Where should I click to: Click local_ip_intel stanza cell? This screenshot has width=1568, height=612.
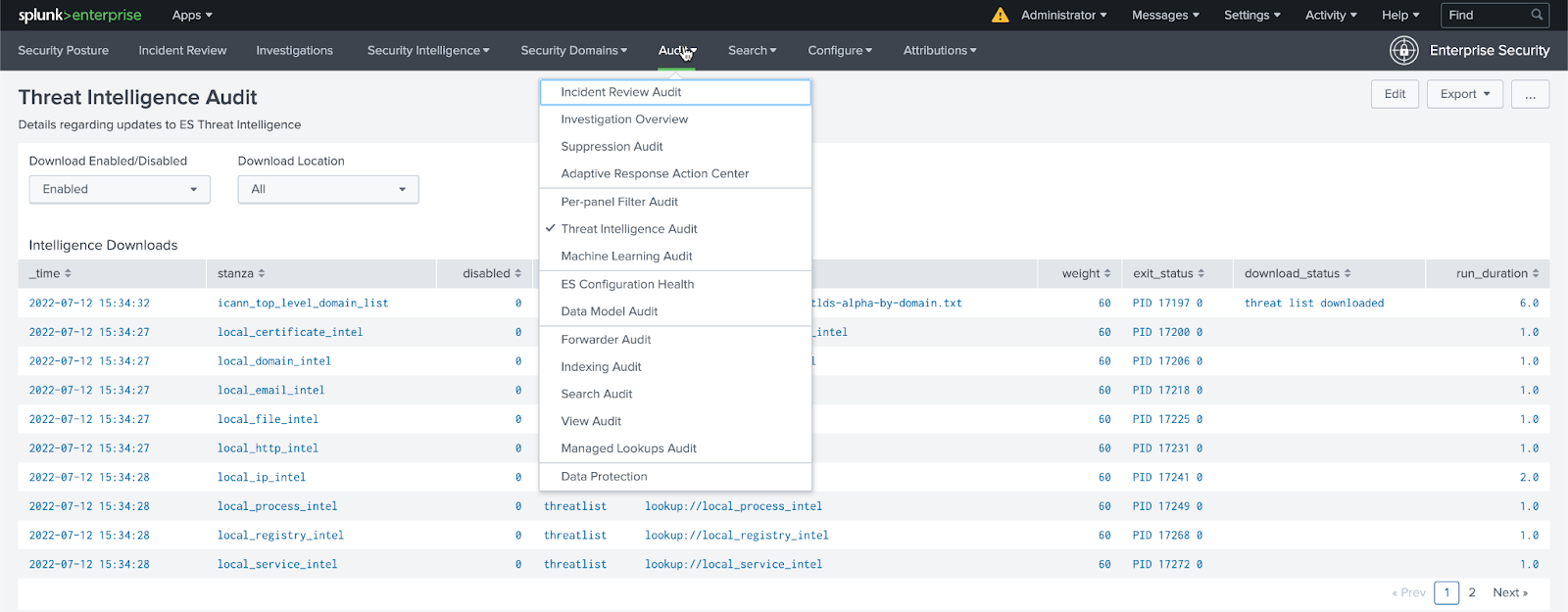coord(262,478)
